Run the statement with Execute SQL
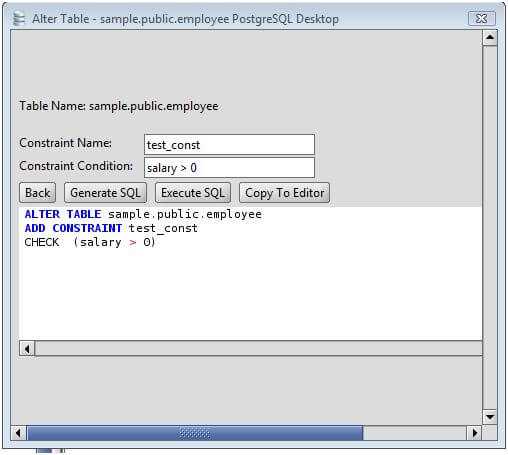508x455 pixels. point(193,193)
